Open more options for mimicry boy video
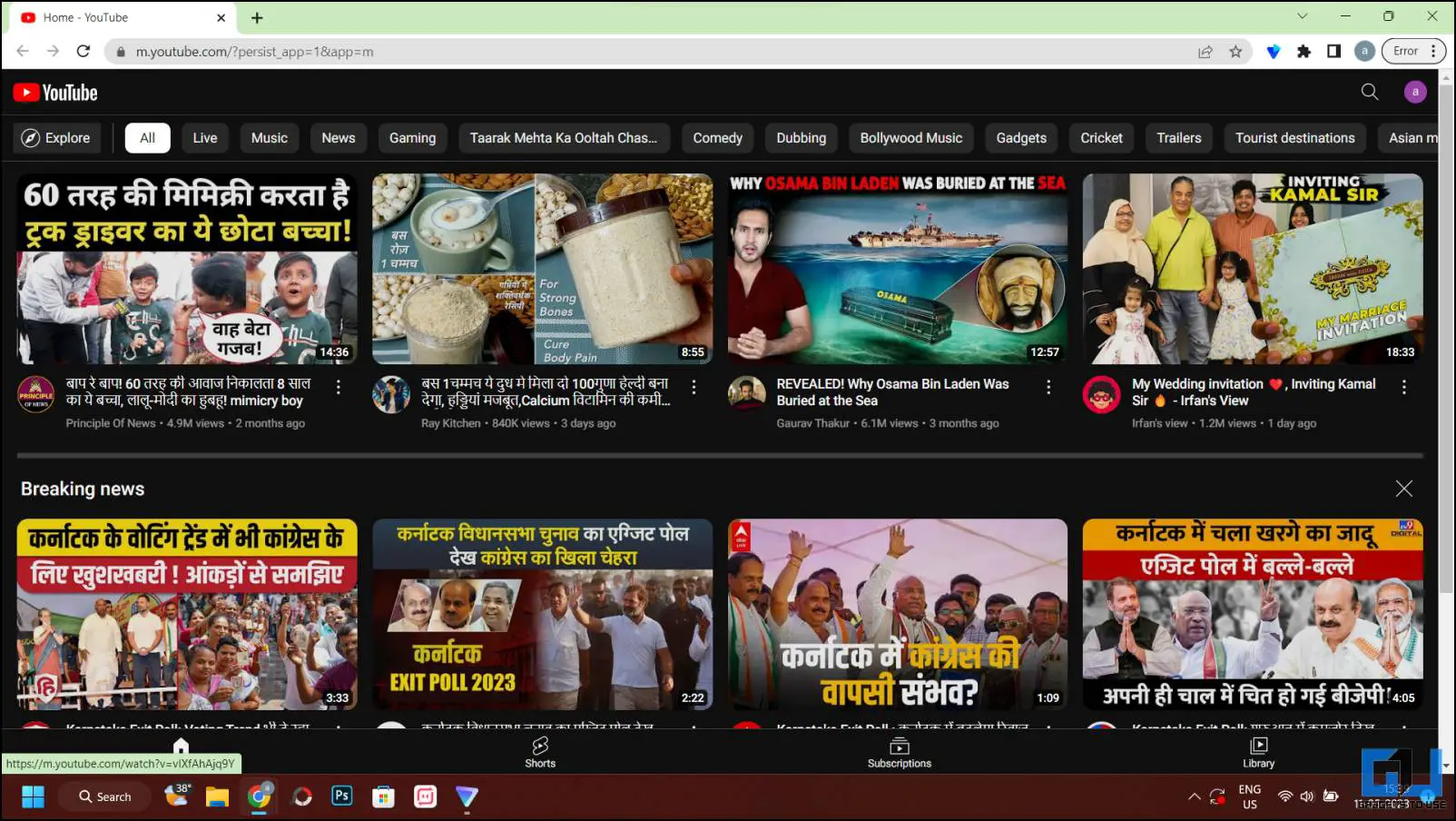 point(339,387)
